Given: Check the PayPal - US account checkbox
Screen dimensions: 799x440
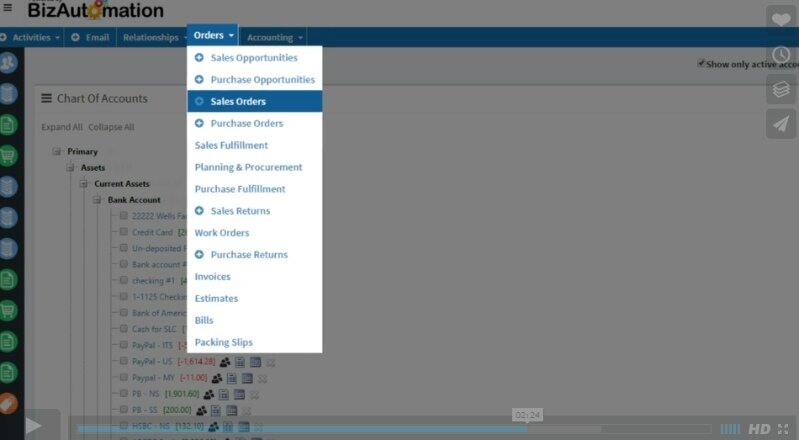Looking at the screenshot, I should (x=124, y=361).
